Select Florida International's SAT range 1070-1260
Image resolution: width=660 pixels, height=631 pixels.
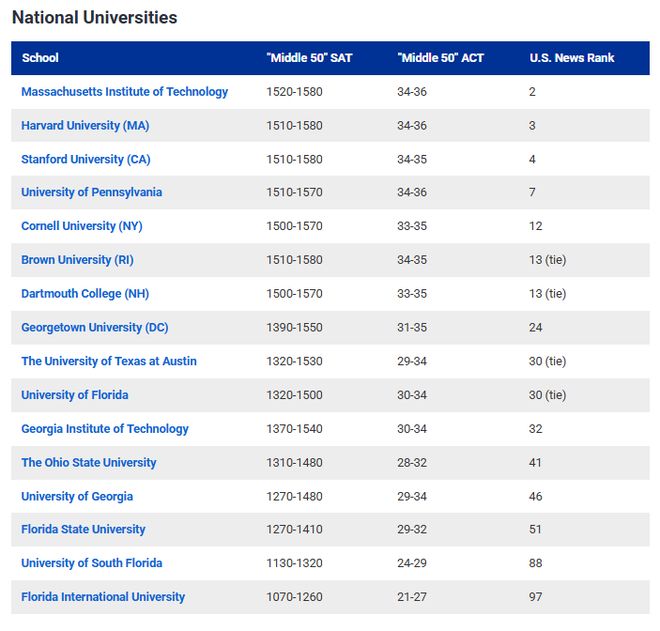(294, 597)
